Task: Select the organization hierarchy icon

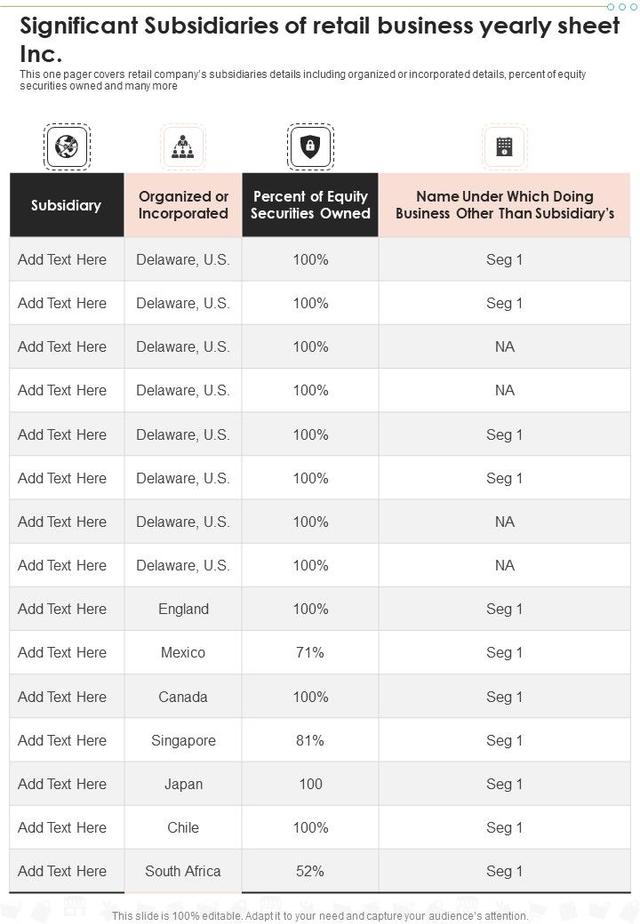Action: coord(182,147)
